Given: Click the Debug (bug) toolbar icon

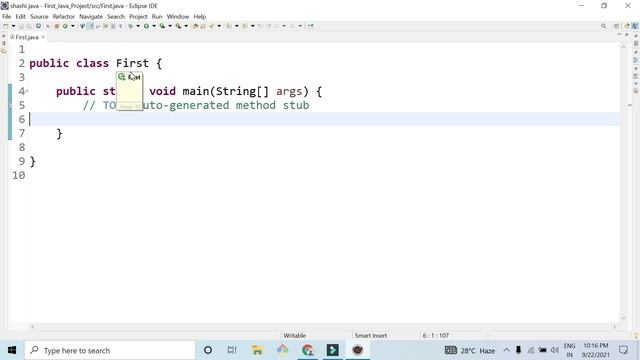Looking at the screenshot, I should click(131, 26).
